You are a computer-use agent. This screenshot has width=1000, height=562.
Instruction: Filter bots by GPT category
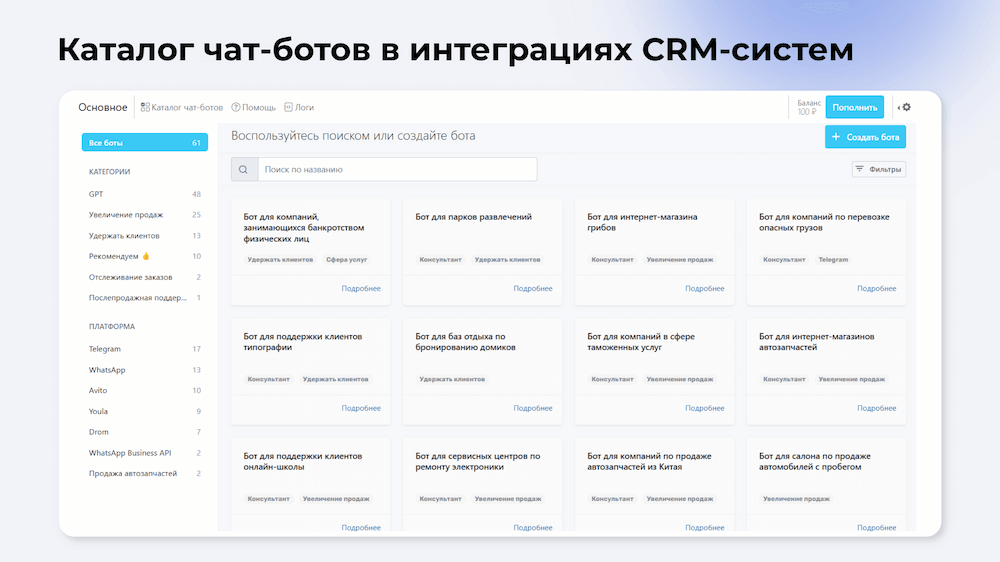[96, 194]
